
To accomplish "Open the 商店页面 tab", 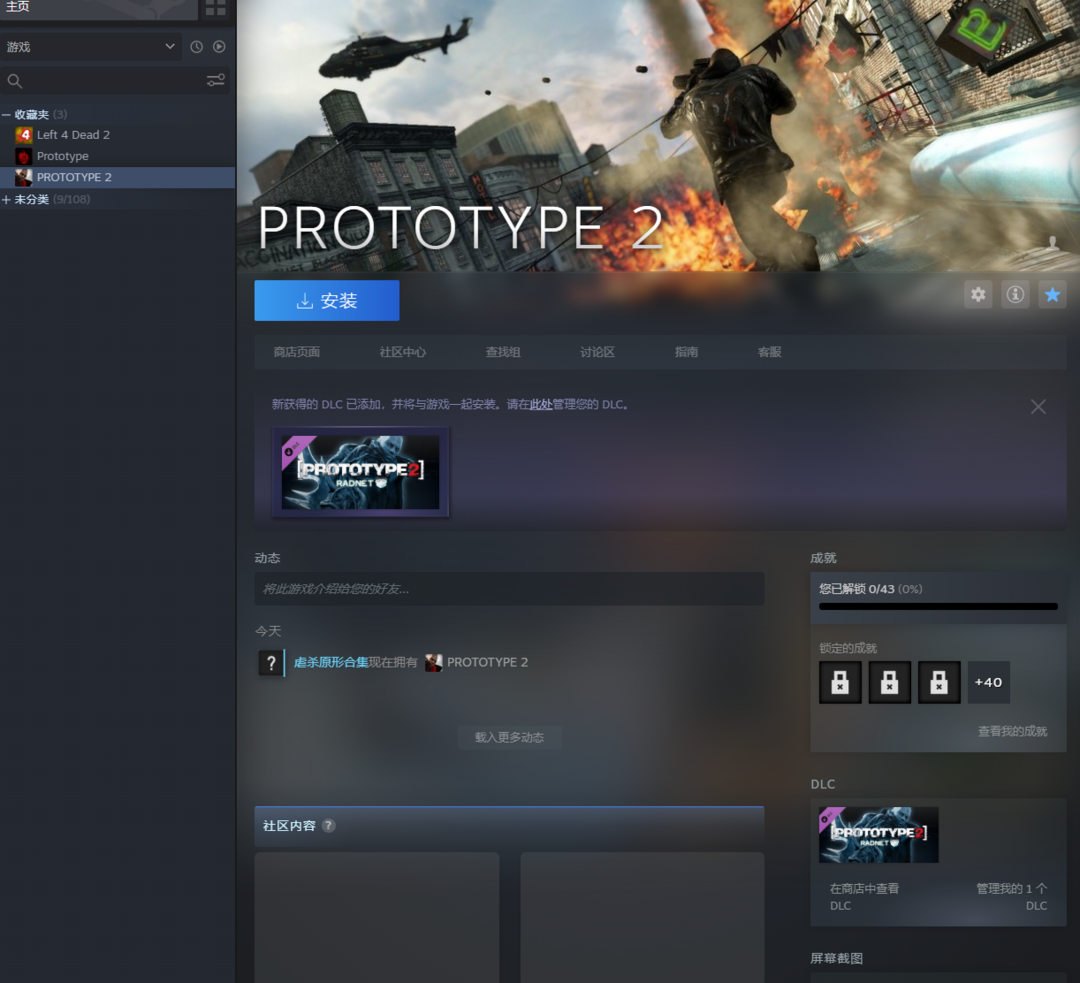I will [297, 352].
